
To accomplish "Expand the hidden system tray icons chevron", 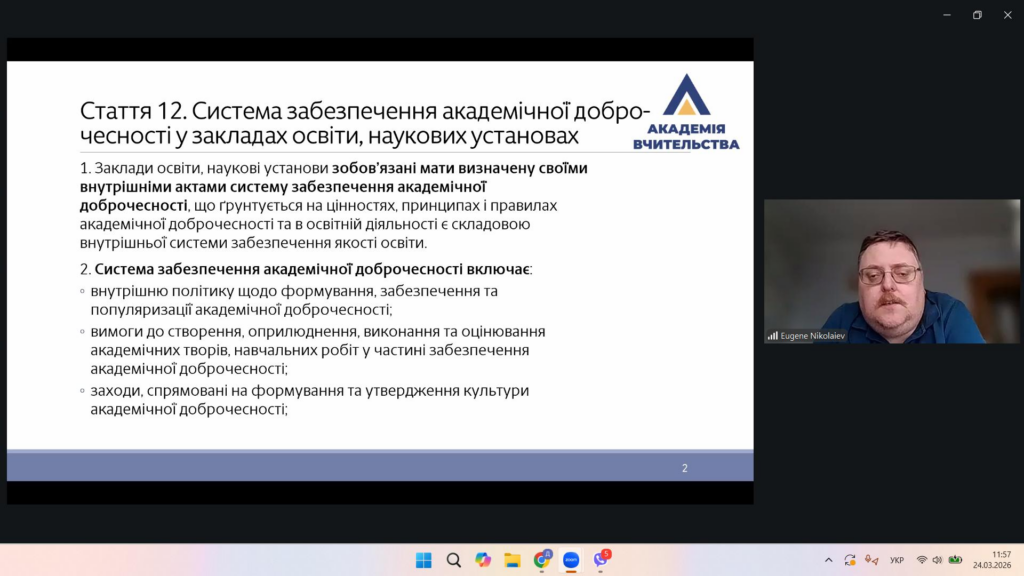I will tap(828, 560).
